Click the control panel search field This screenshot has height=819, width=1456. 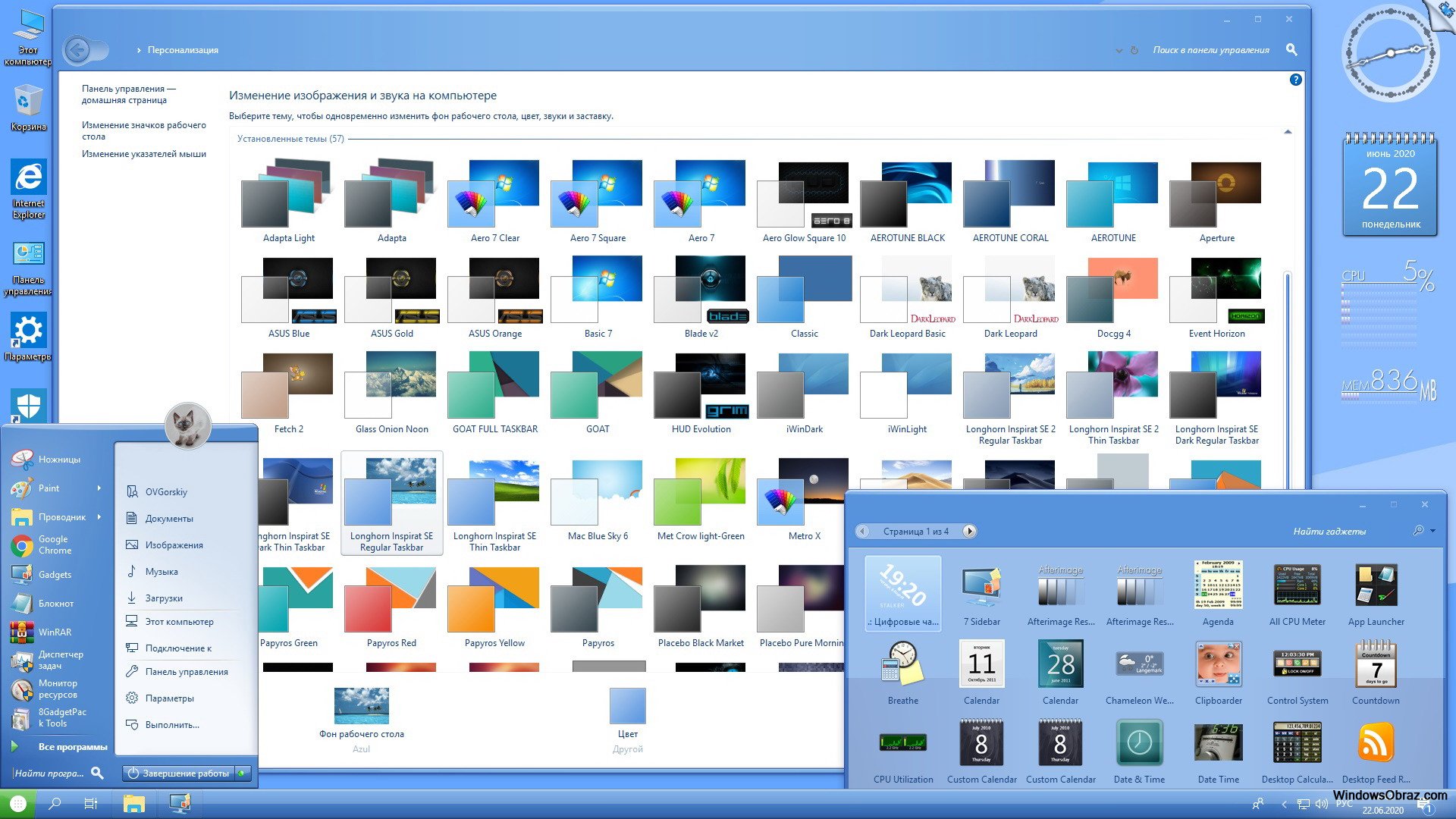1210,50
